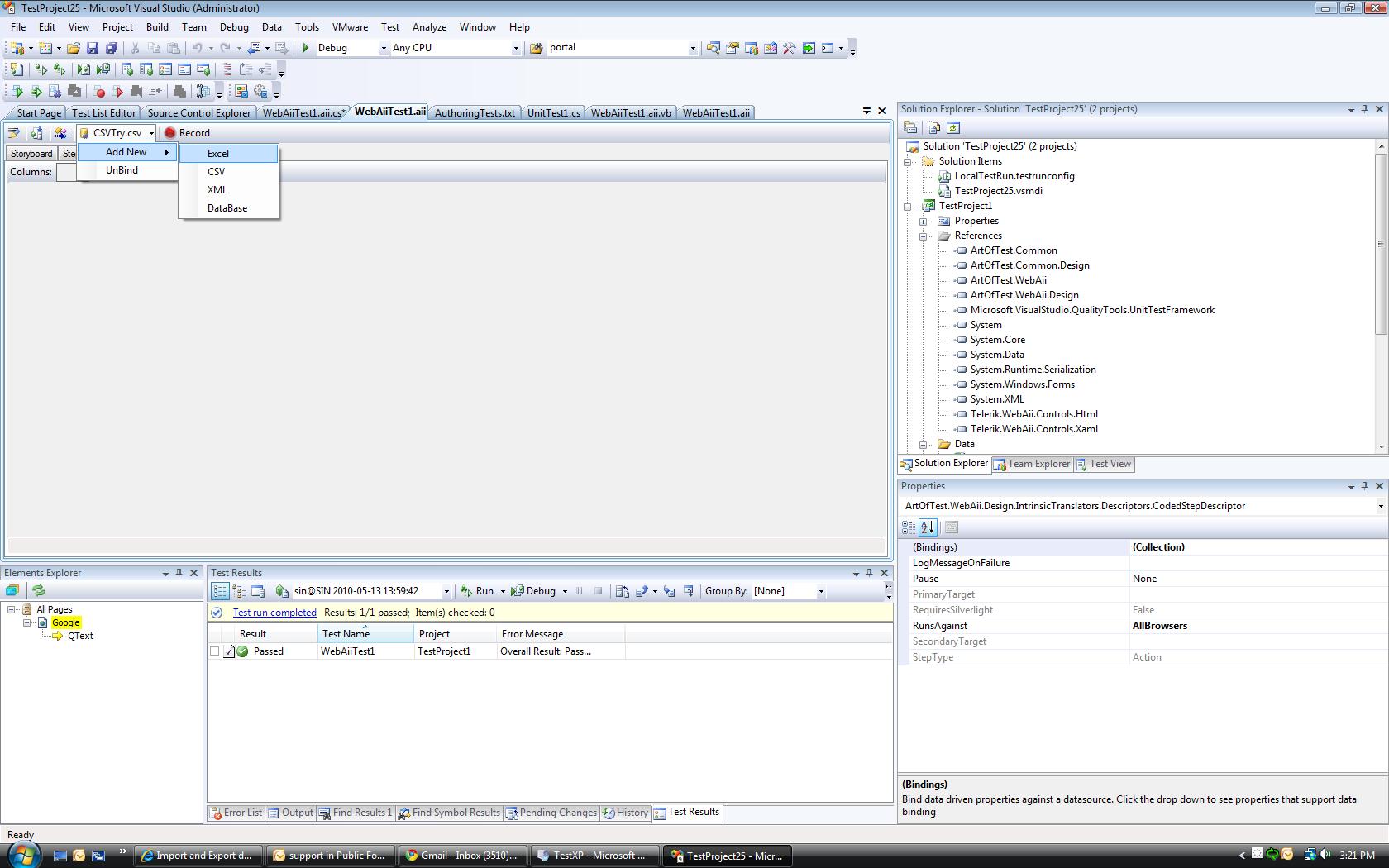Click the Windows Start button
Image resolution: width=1389 pixels, height=868 pixels.
coord(22,855)
